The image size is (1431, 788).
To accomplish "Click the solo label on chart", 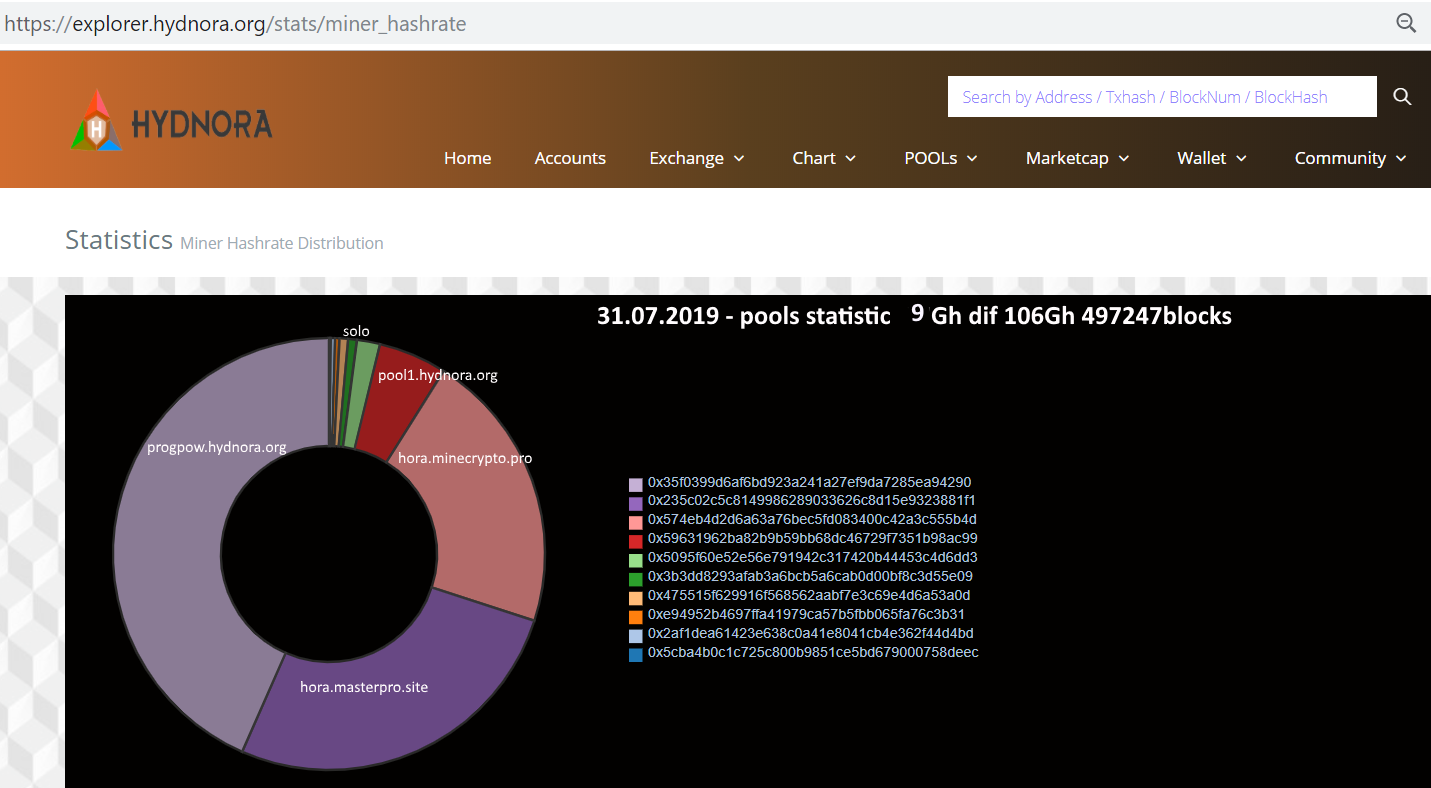I will tap(356, 331).
